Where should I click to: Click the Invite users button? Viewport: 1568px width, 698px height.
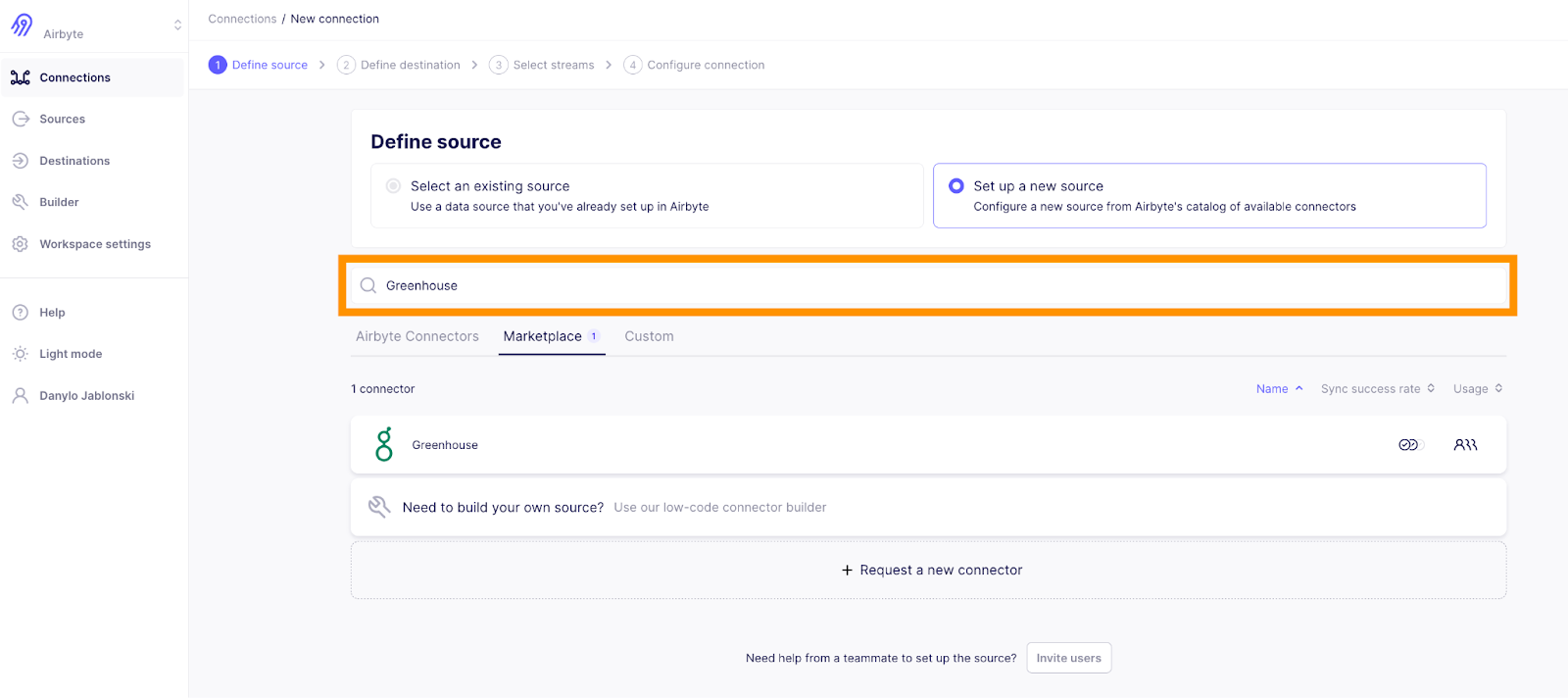tap(1068, 658)
